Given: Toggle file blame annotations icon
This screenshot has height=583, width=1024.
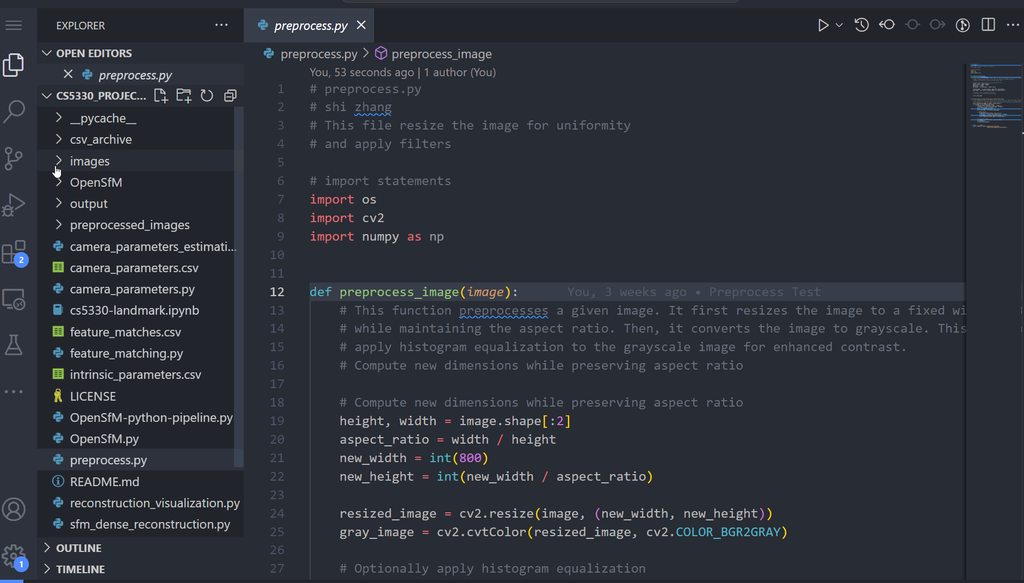Looking at the screenshot, I should click(963, 25).
